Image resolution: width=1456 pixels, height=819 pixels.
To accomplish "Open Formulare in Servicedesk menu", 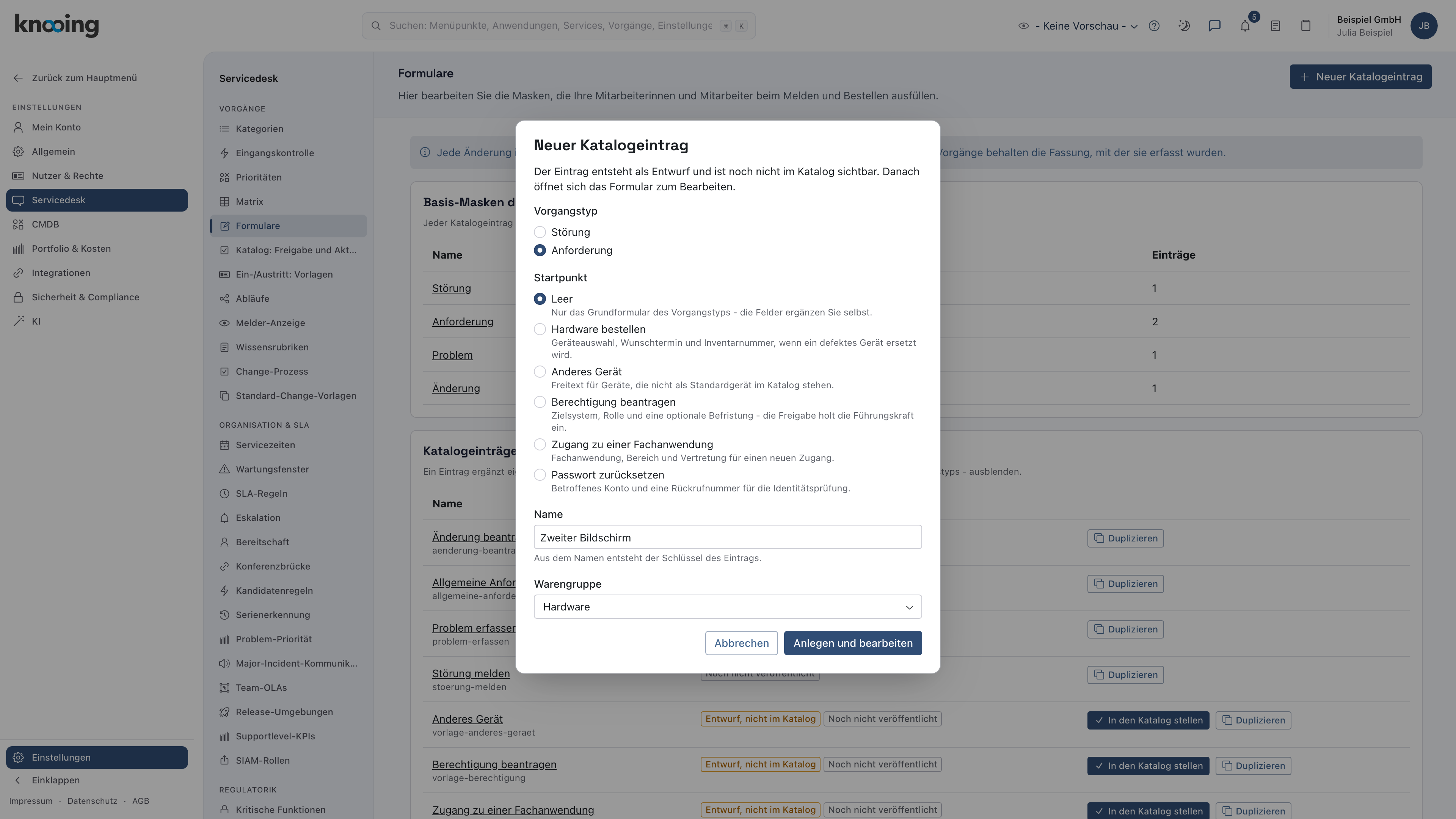I will 288,226.
